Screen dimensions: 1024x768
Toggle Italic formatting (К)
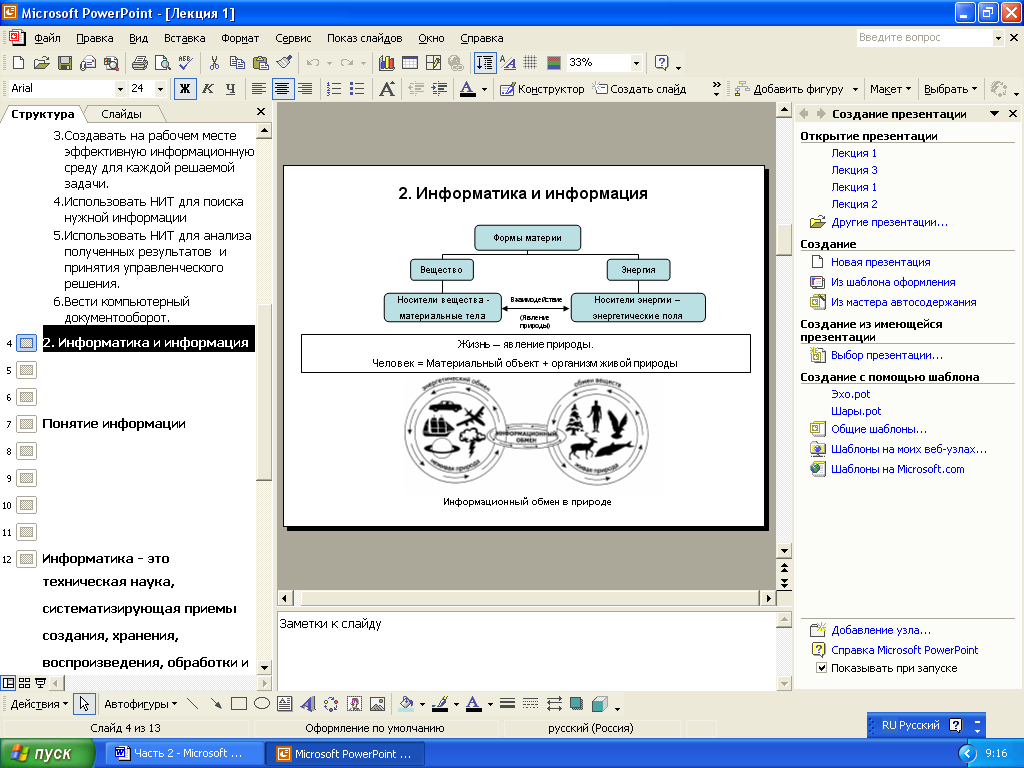[208, 89]
